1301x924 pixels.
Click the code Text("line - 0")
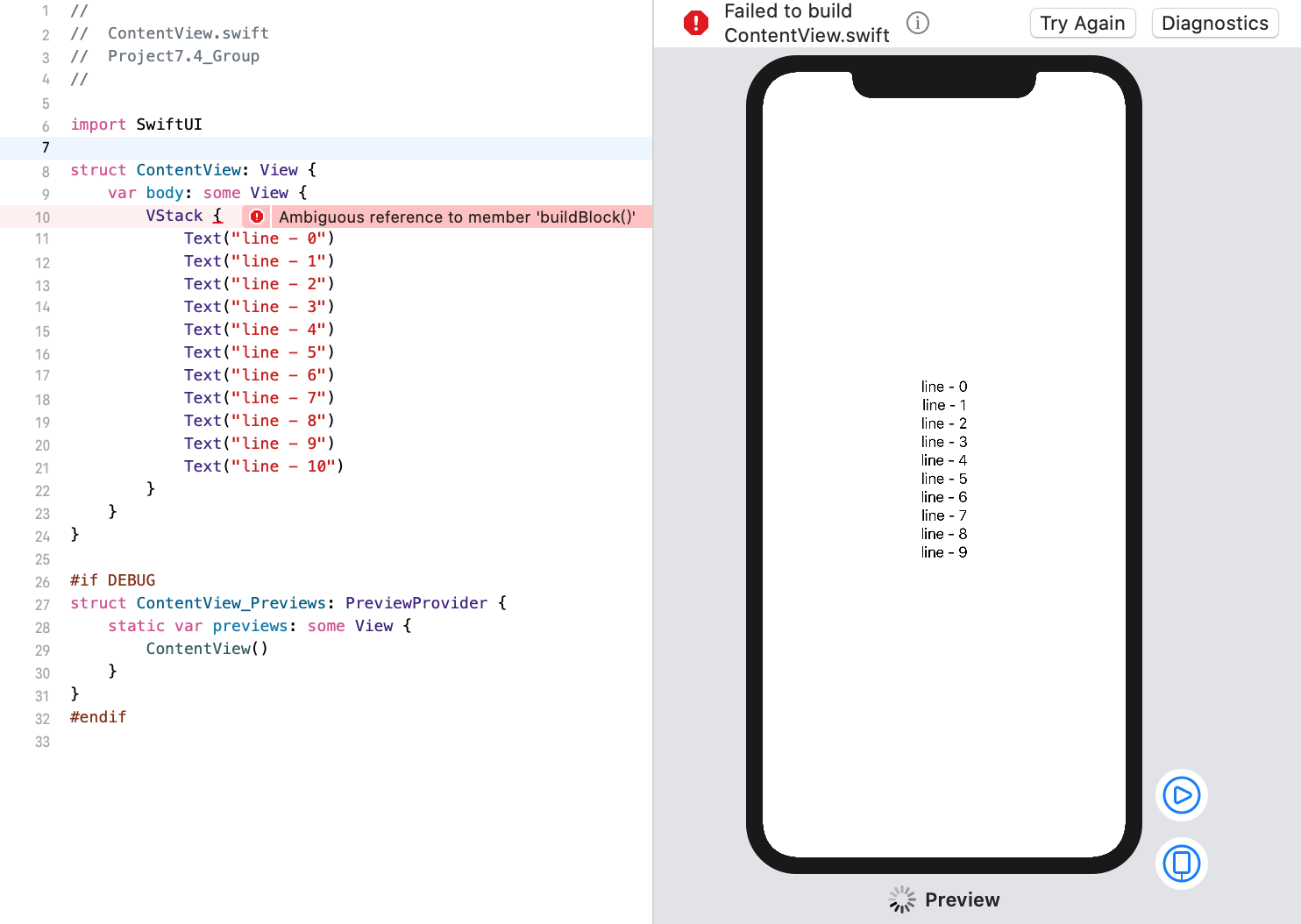pos(259,238)
